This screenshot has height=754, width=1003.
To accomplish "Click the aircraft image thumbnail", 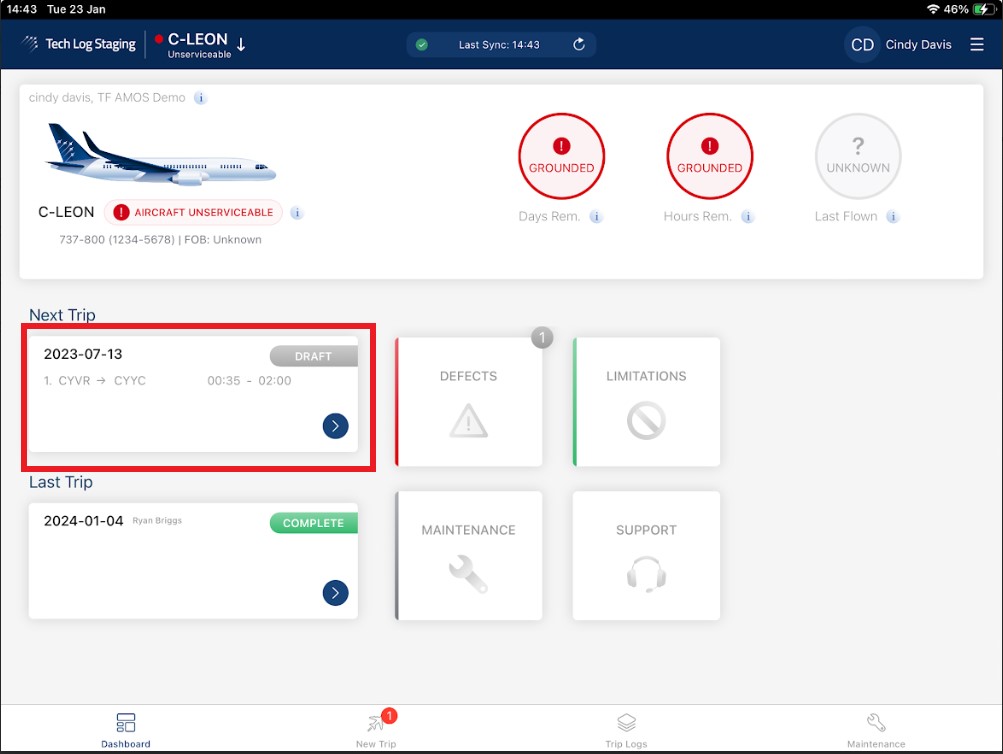I will point(161,154).
